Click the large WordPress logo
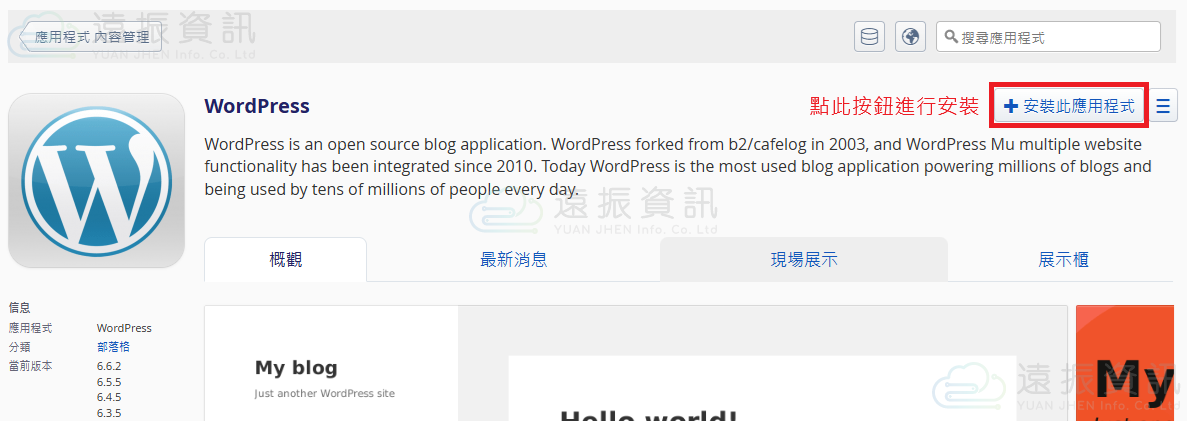Screen dimensions: 1187x421 (x=96, y=181)
